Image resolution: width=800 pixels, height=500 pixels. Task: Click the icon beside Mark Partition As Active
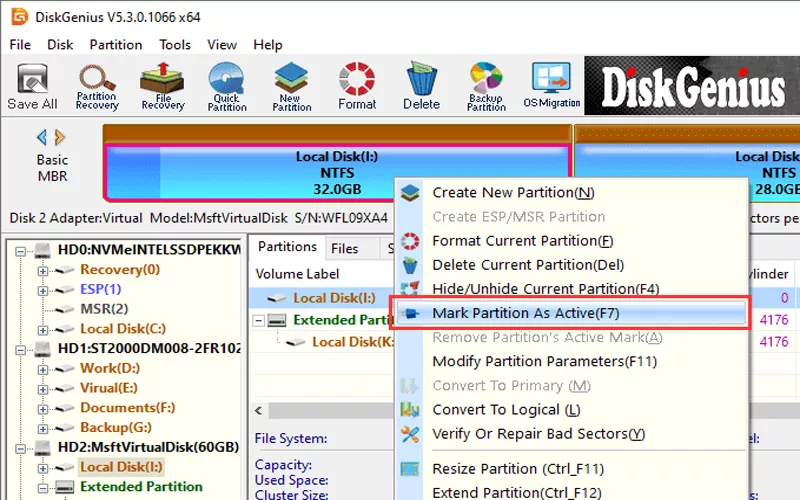click(411, 313)
